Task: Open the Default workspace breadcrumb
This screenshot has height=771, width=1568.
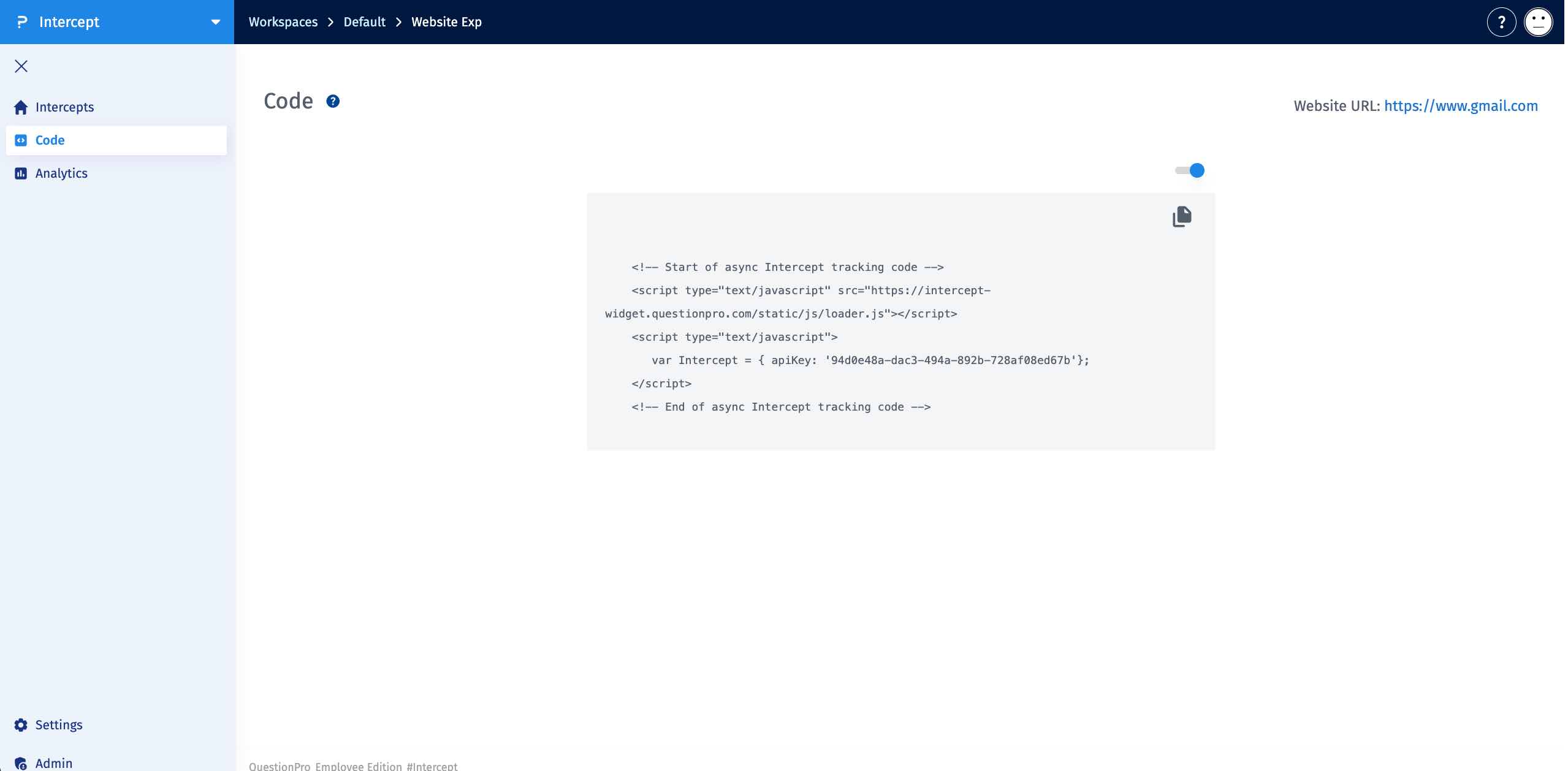Action: [363, 21]
